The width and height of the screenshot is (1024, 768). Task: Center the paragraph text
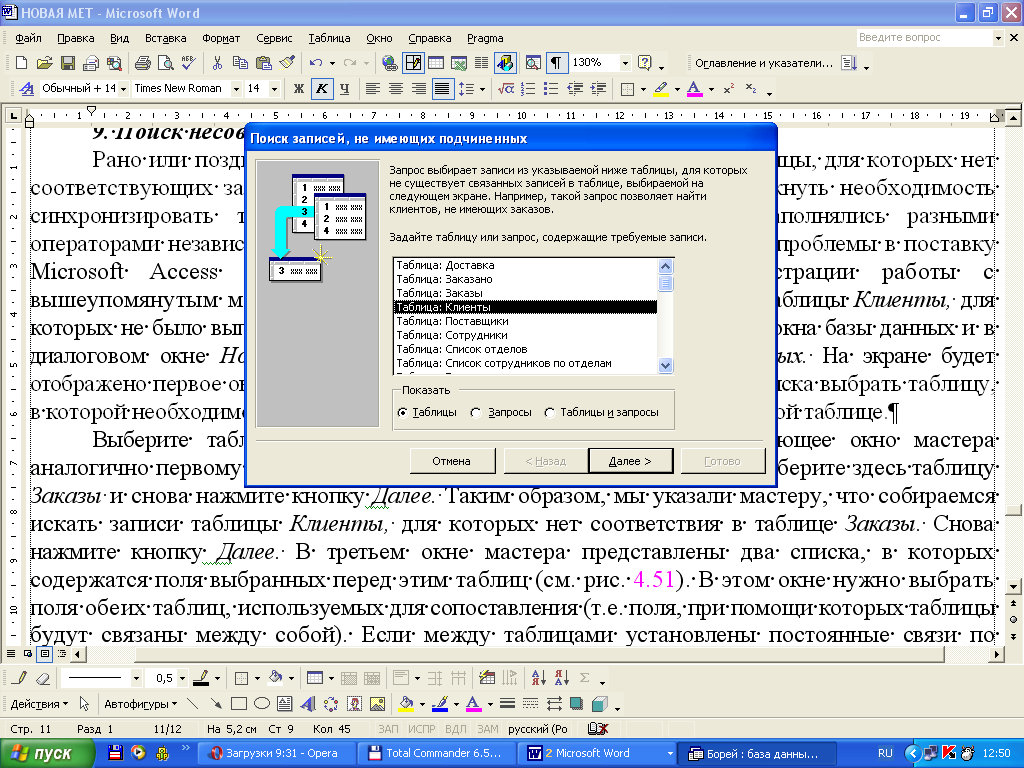[x=396, y=88]
